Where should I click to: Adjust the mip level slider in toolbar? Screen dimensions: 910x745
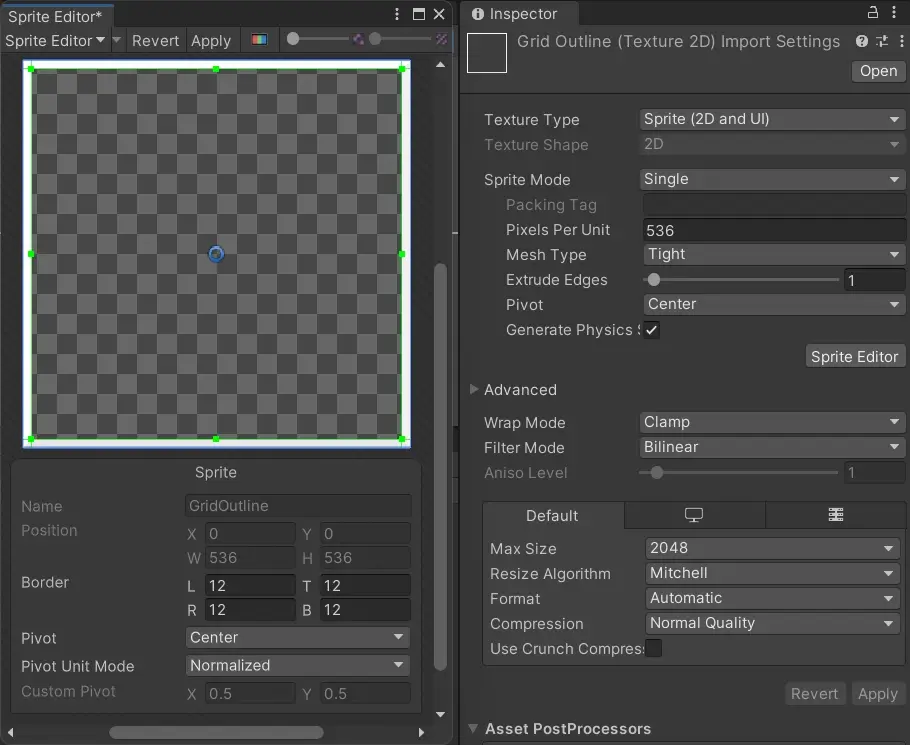pos(402,39)
